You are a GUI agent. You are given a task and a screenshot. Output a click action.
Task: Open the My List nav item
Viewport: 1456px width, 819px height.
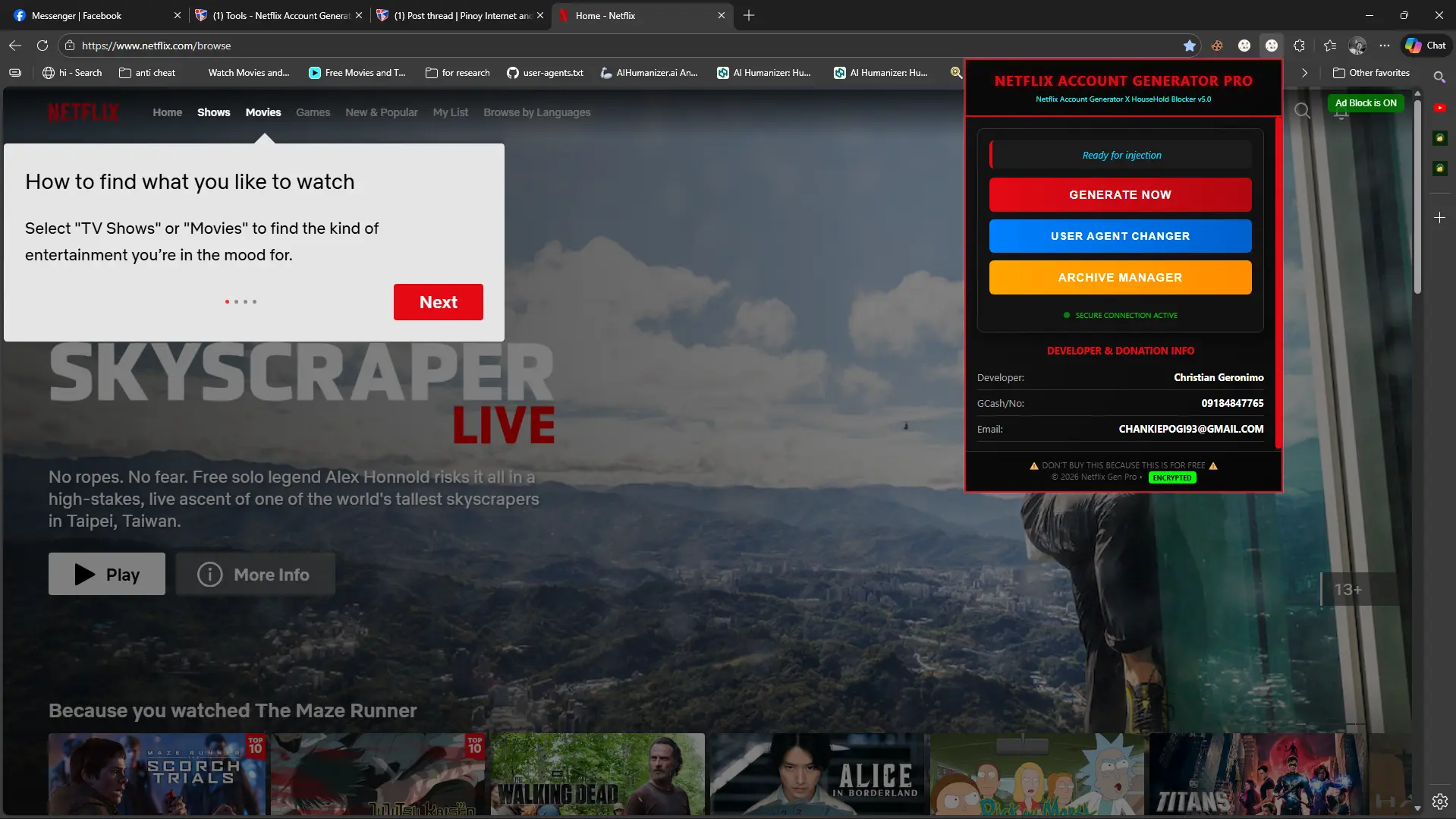pos(451,112)
